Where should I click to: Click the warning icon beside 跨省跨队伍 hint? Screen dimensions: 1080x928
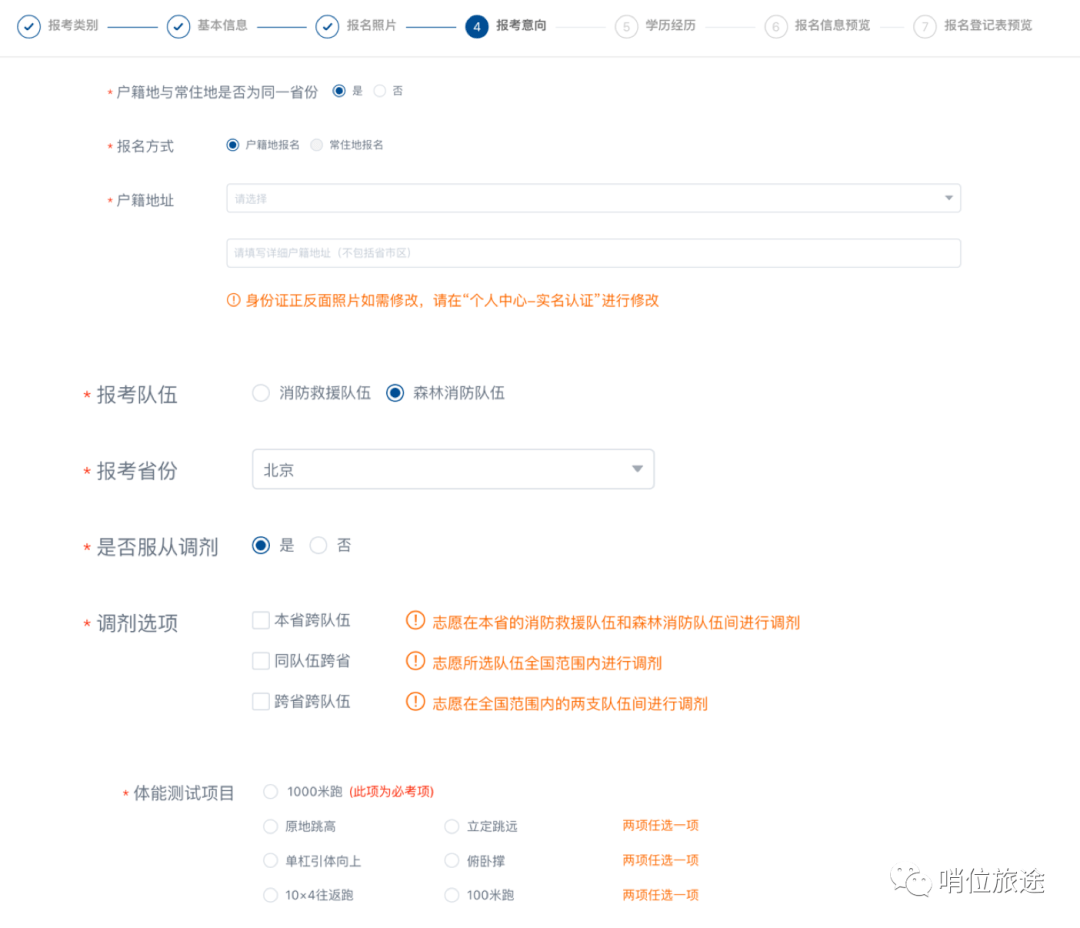coord(416,701)
